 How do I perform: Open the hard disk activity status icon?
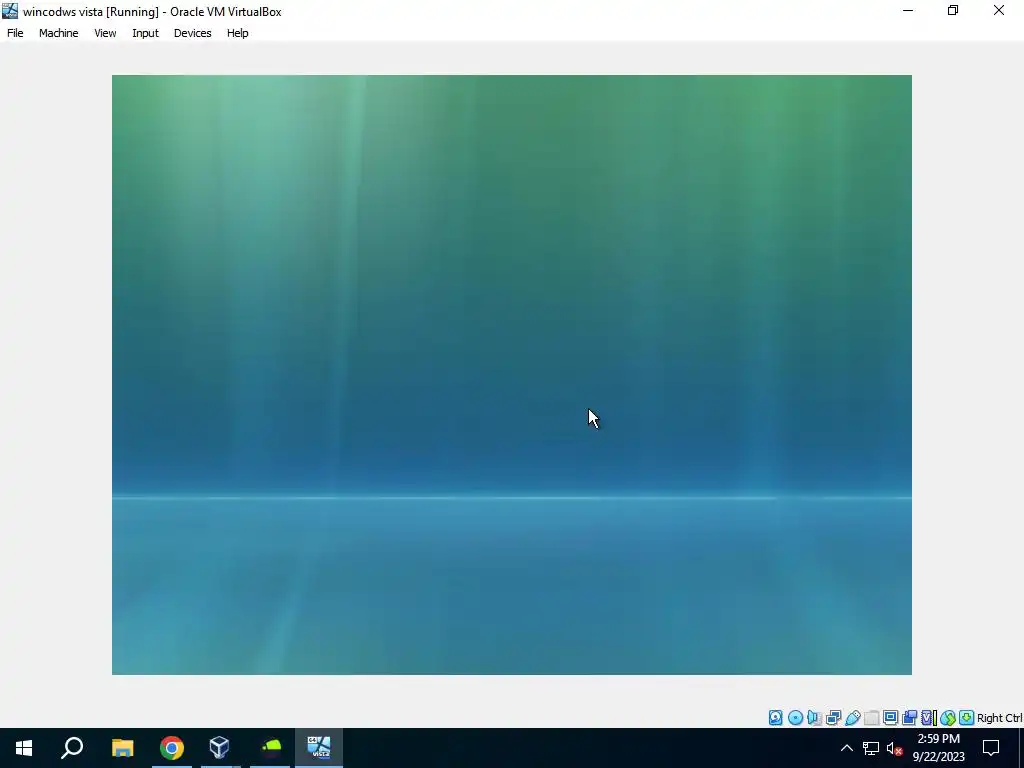pos(775,718)
